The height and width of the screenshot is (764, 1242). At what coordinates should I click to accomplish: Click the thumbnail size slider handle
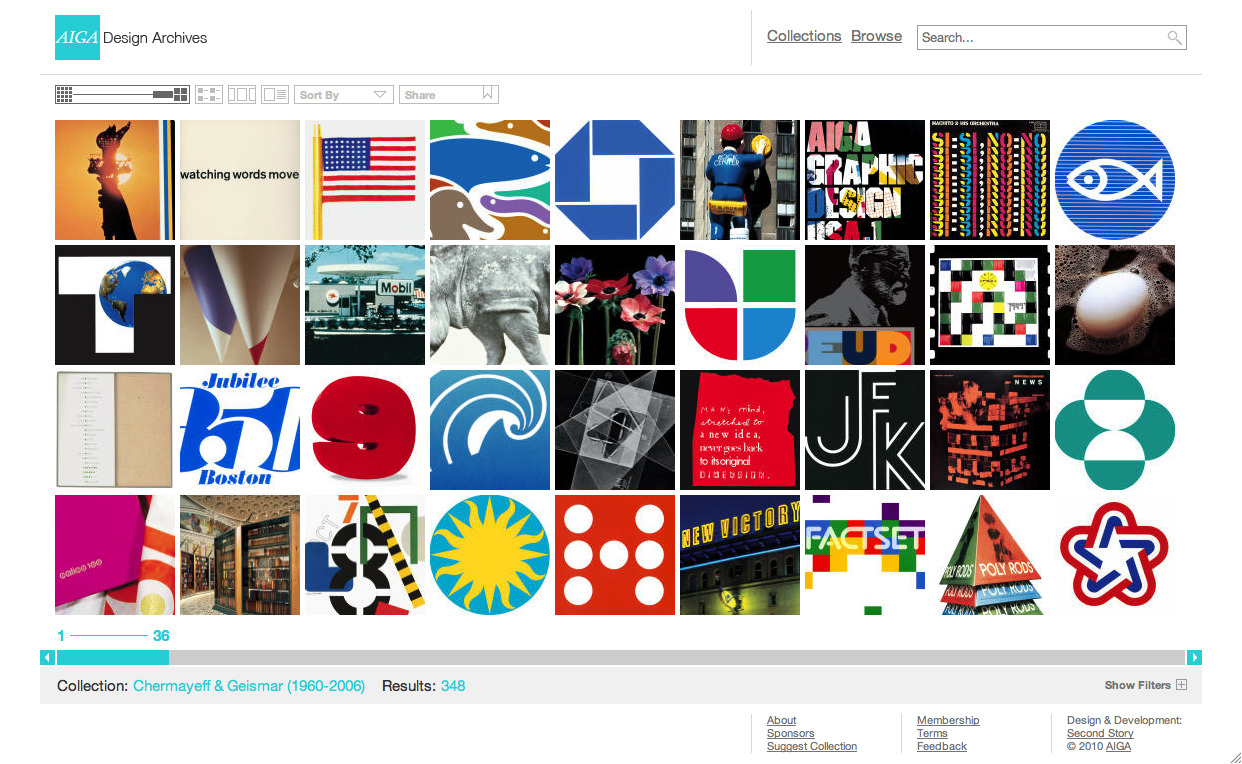point(162,94)
